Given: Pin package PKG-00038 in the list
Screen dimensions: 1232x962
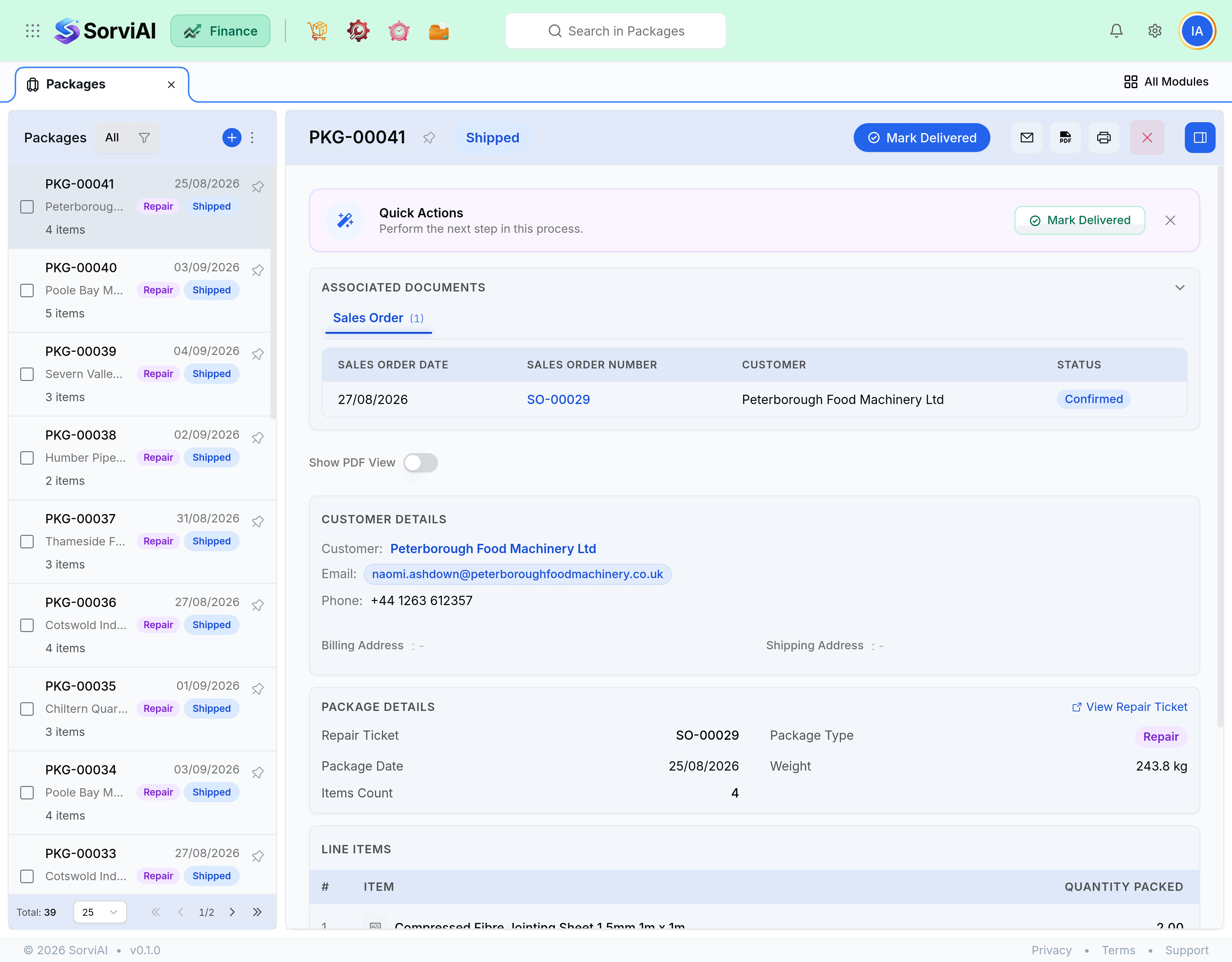Looking at the screenshot, I should [258, 438].
